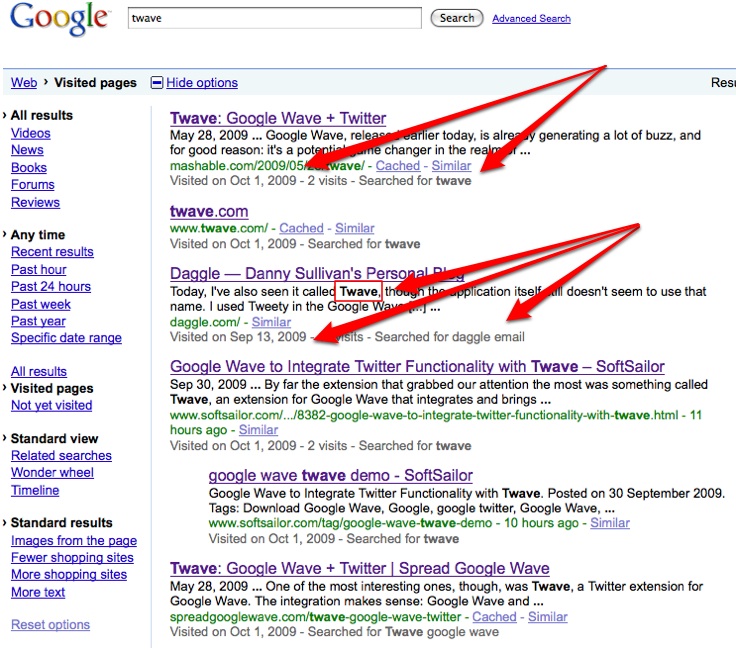
Task: Click 'All results' heading in sidebar
Action: click(42, 115)
